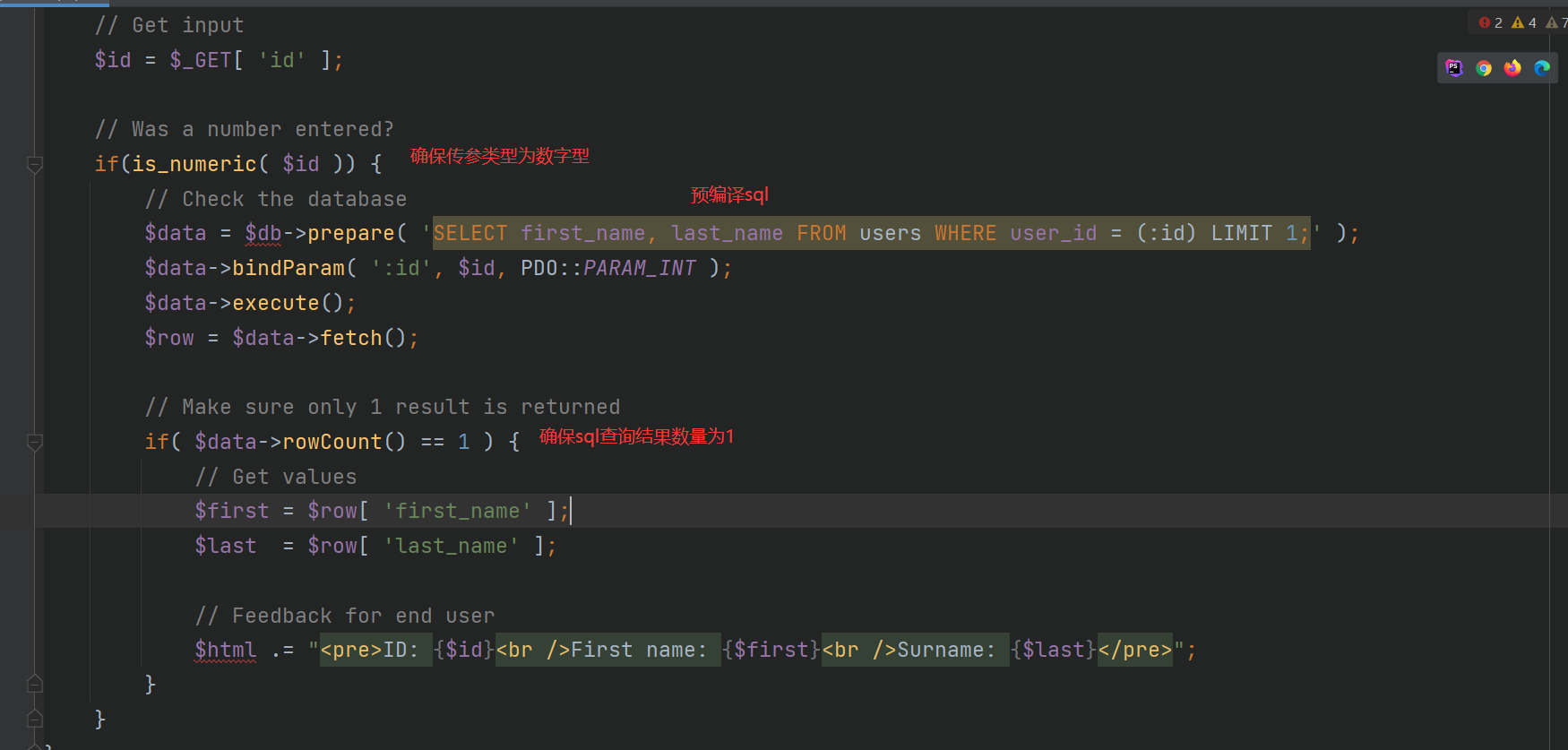Click the user_id column in query
Screen dimensions: 1568x750
coord(1054,233)
